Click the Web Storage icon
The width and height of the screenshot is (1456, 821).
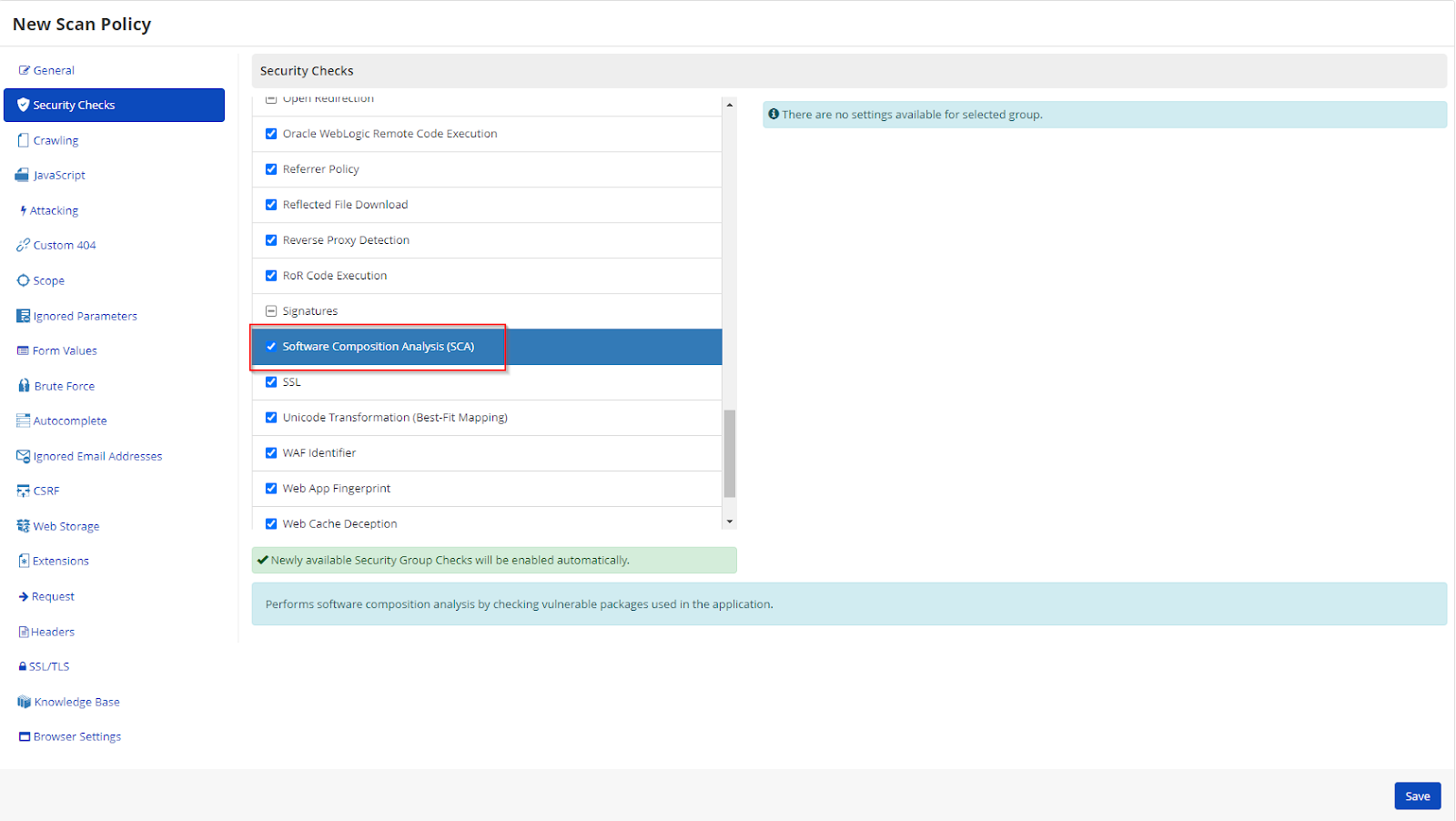pyautogui.click(x=24, y=526)
